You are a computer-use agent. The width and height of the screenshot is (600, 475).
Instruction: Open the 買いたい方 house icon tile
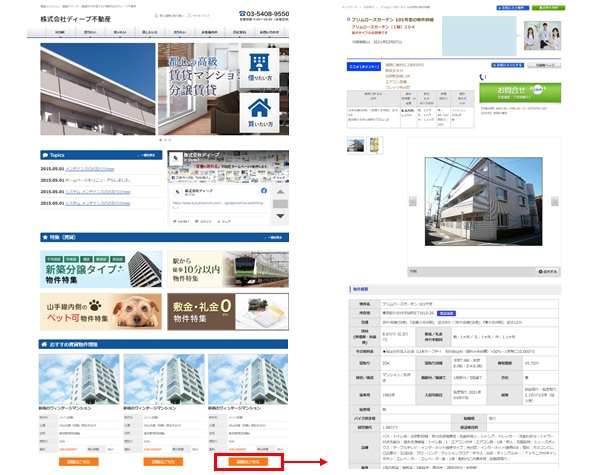click(259, 113)
